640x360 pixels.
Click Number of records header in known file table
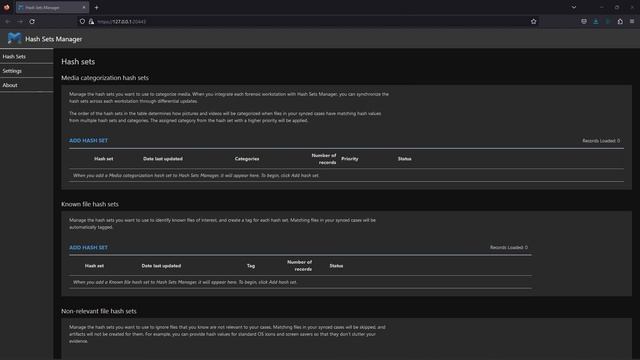(x=300, y=266)
